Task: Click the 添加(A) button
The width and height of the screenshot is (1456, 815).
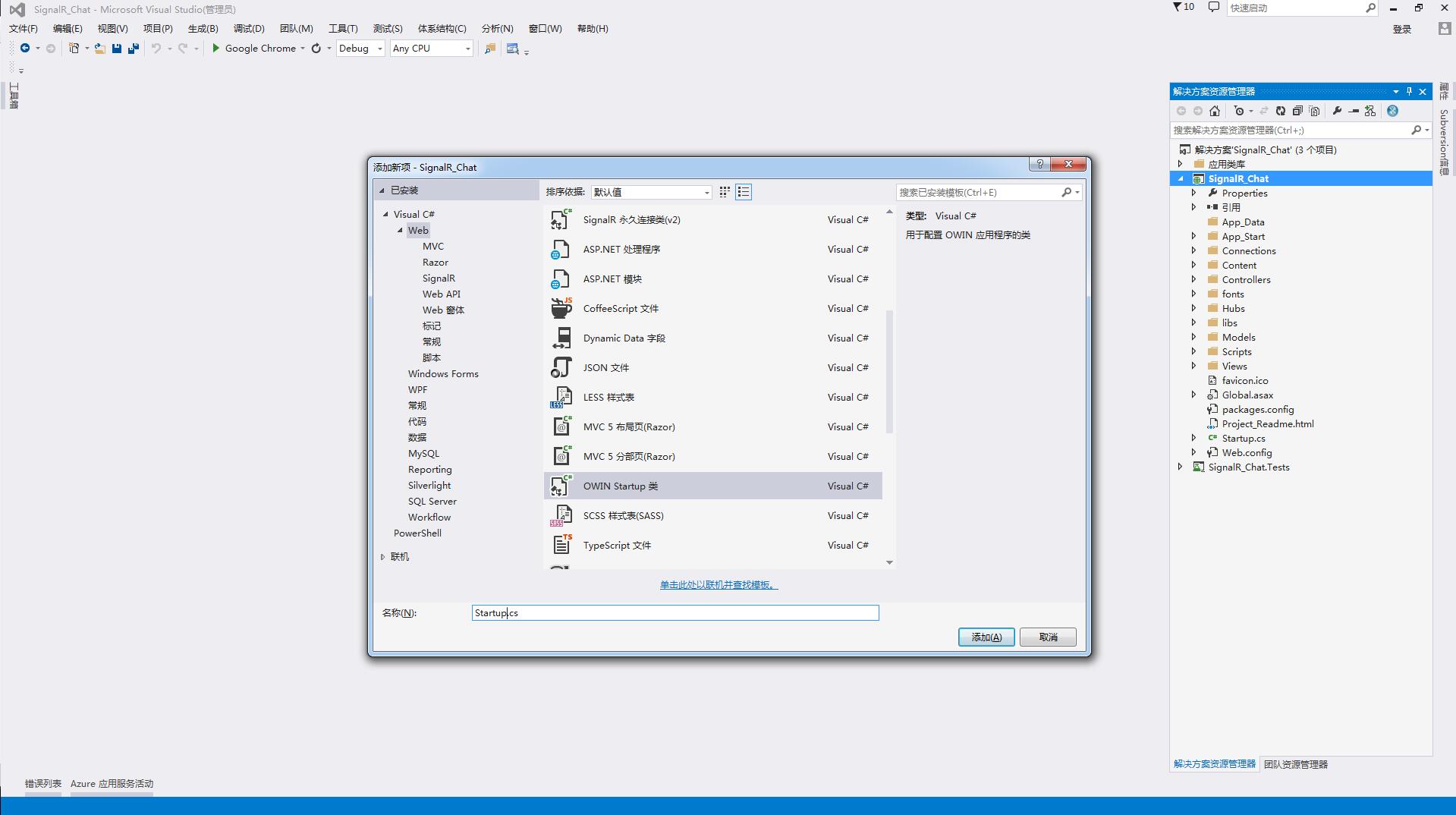Action: click(986, 637)
